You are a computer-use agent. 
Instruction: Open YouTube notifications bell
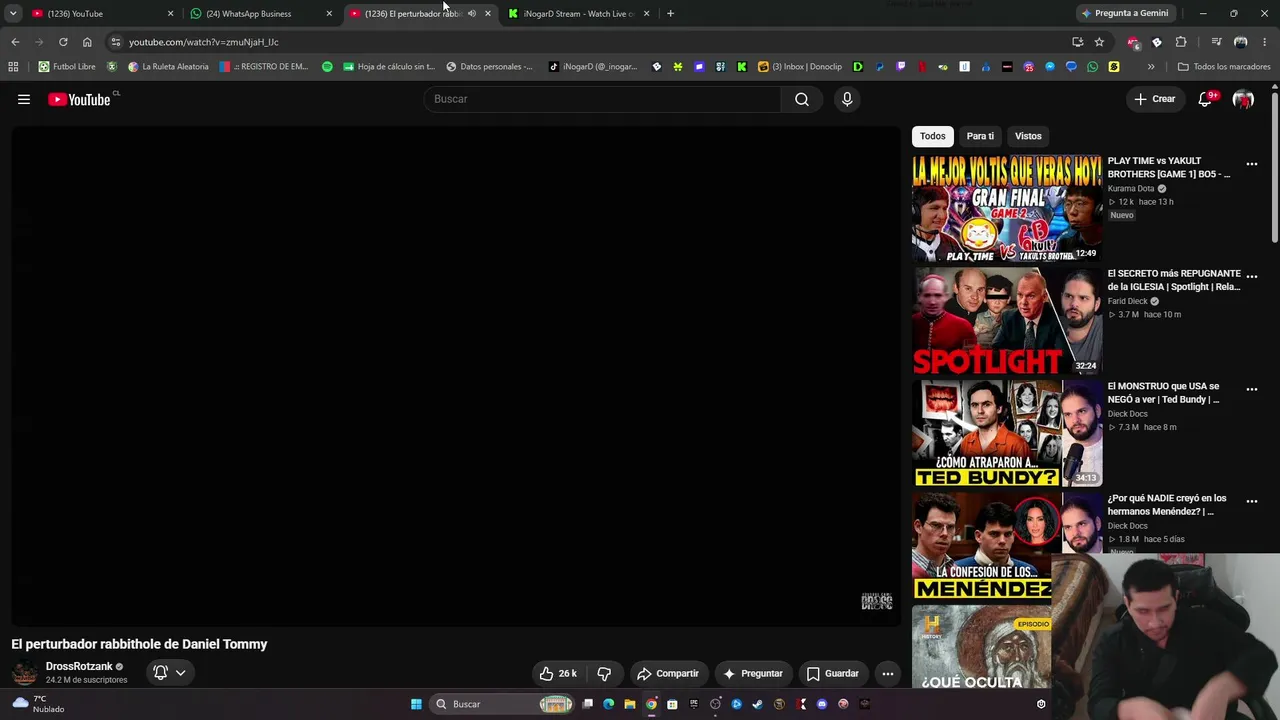tap(1205, 99)
